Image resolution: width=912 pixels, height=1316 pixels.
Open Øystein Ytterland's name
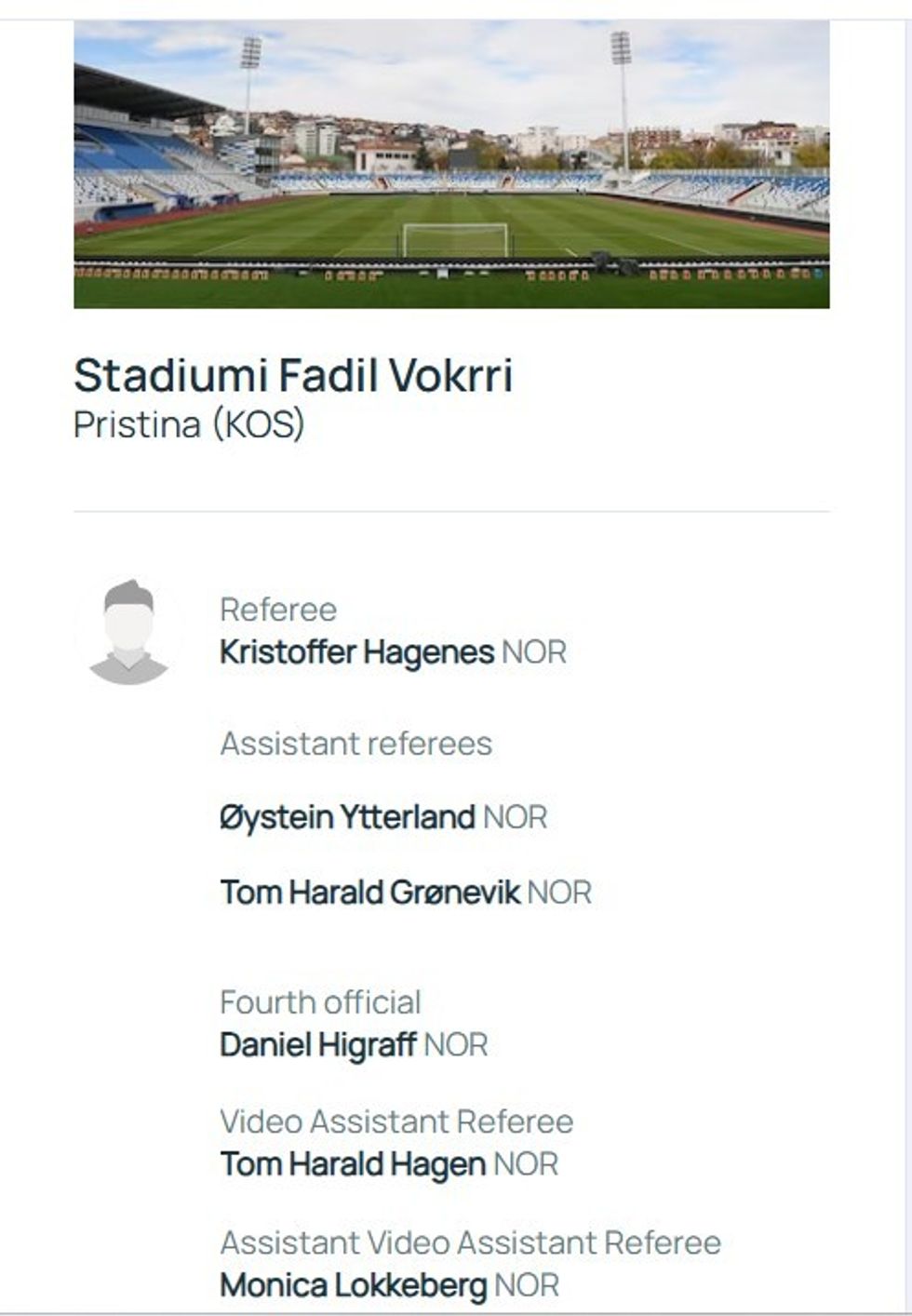point(347,817)
